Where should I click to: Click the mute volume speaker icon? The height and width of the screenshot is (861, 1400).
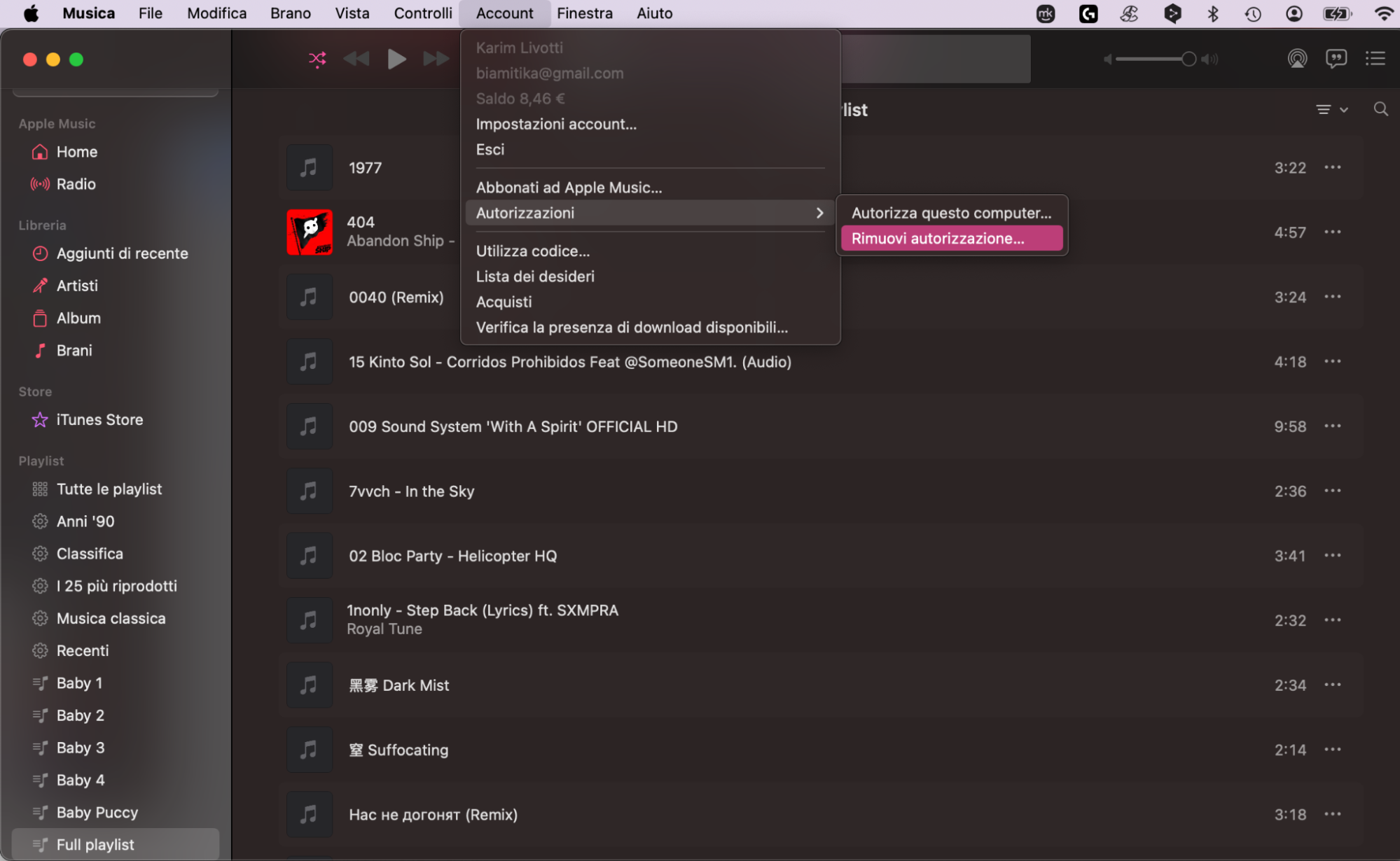pos(1108,59)
